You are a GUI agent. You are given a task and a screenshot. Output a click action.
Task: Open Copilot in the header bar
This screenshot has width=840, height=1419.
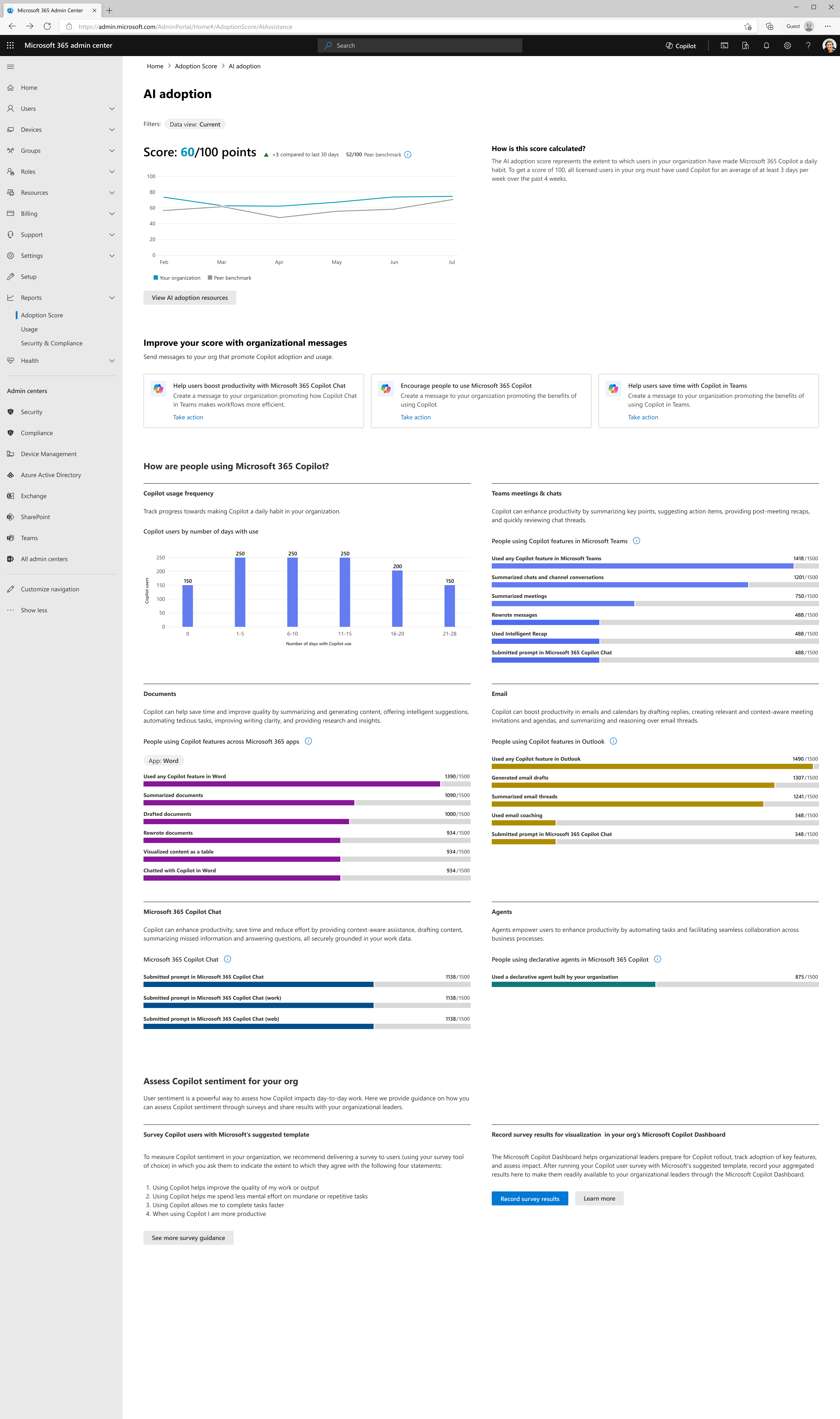(681, 46)
